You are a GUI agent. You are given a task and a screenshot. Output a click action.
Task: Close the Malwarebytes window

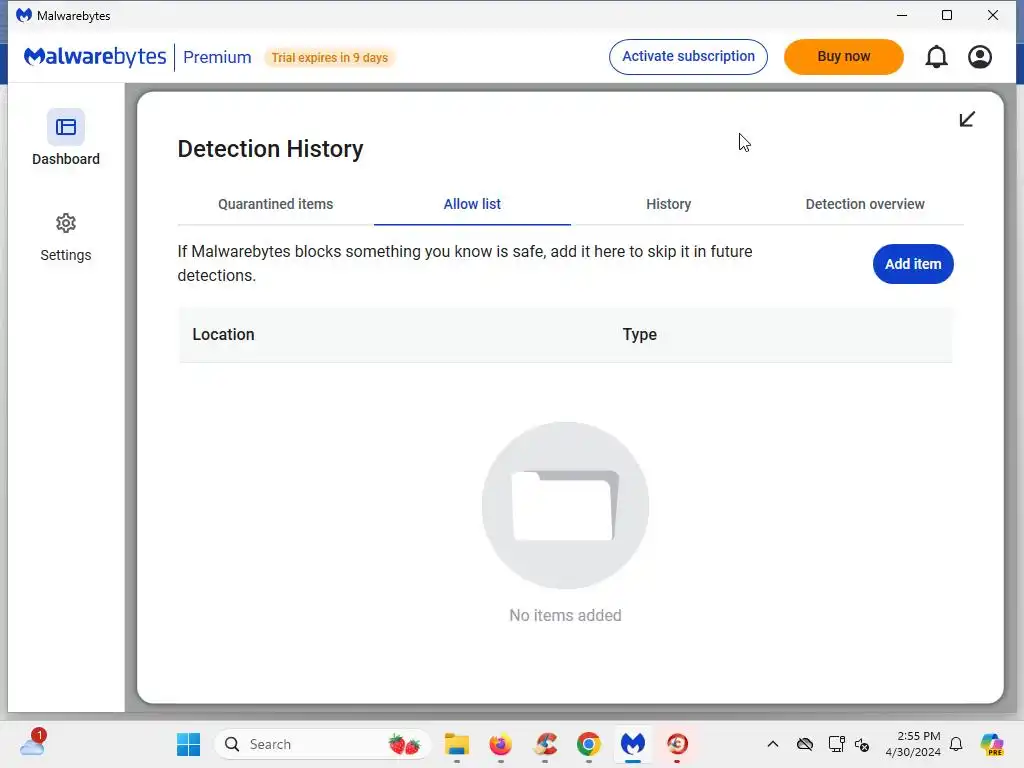pos(993,15)
